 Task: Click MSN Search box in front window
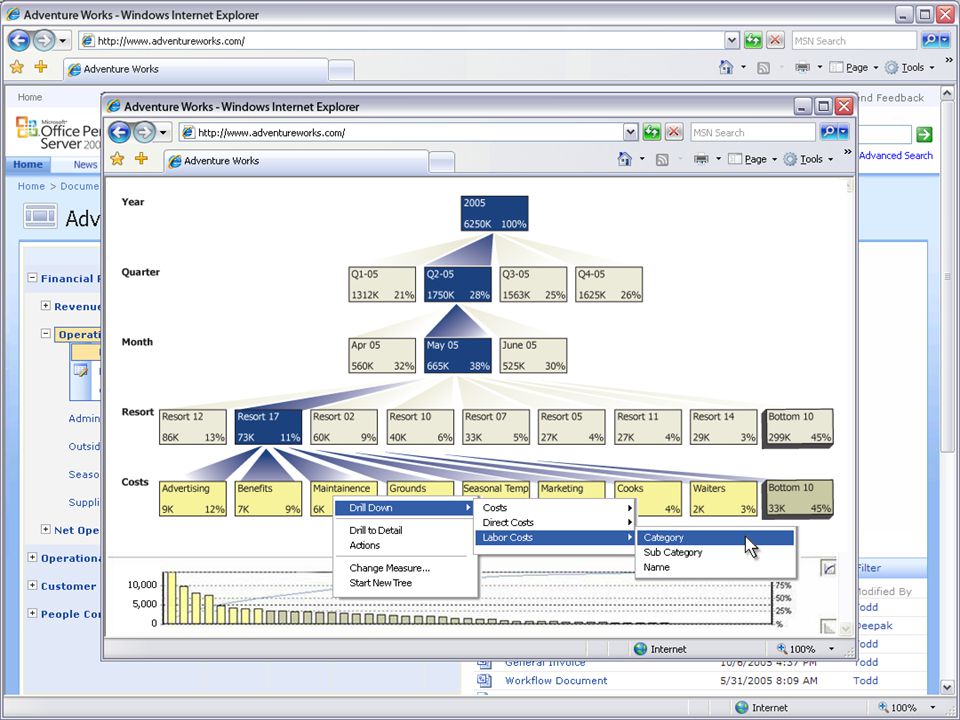point(753,132)
